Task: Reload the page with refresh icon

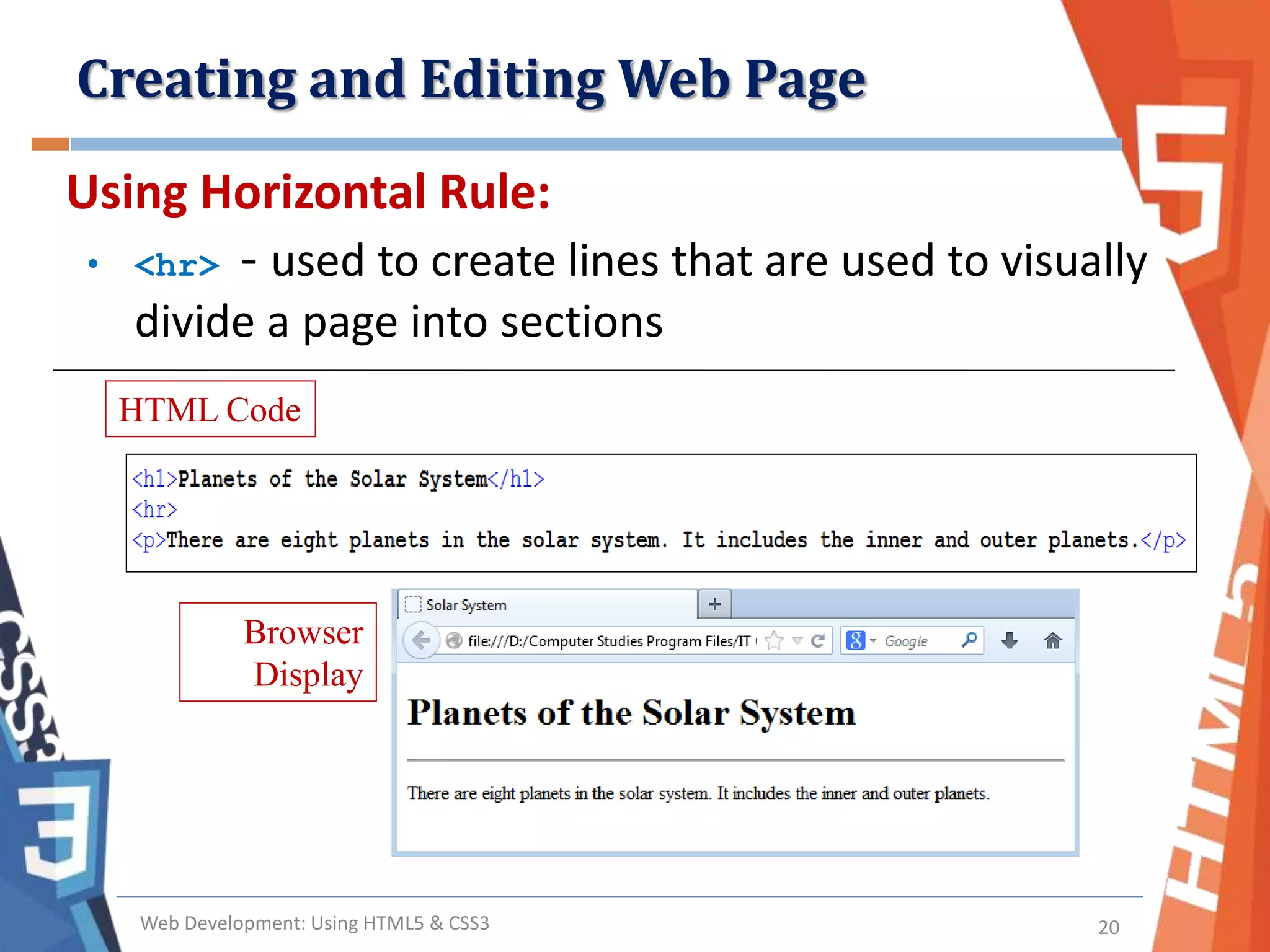Action: (818, 640)
